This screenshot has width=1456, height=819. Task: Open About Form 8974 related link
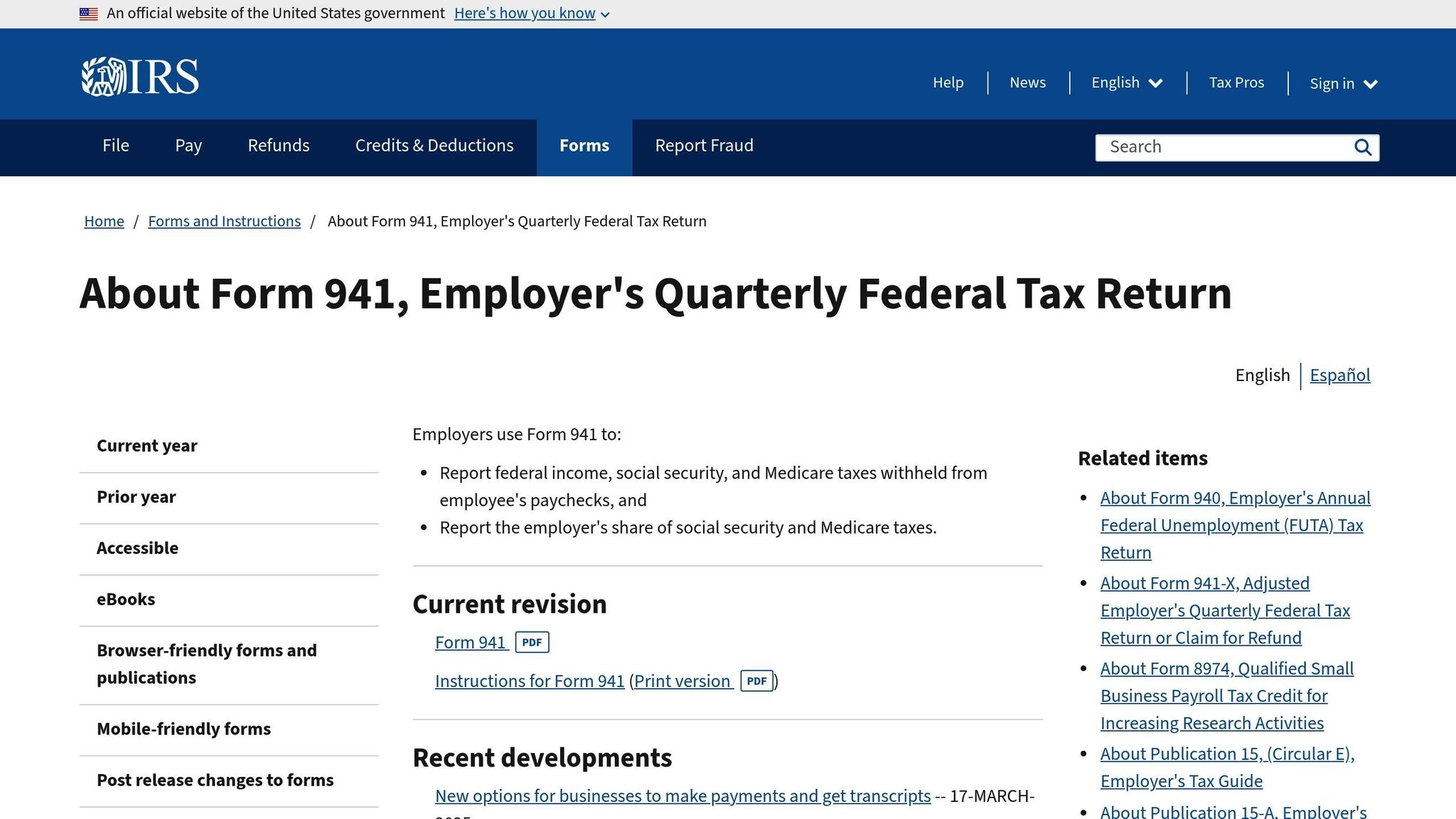(1227, 696)
